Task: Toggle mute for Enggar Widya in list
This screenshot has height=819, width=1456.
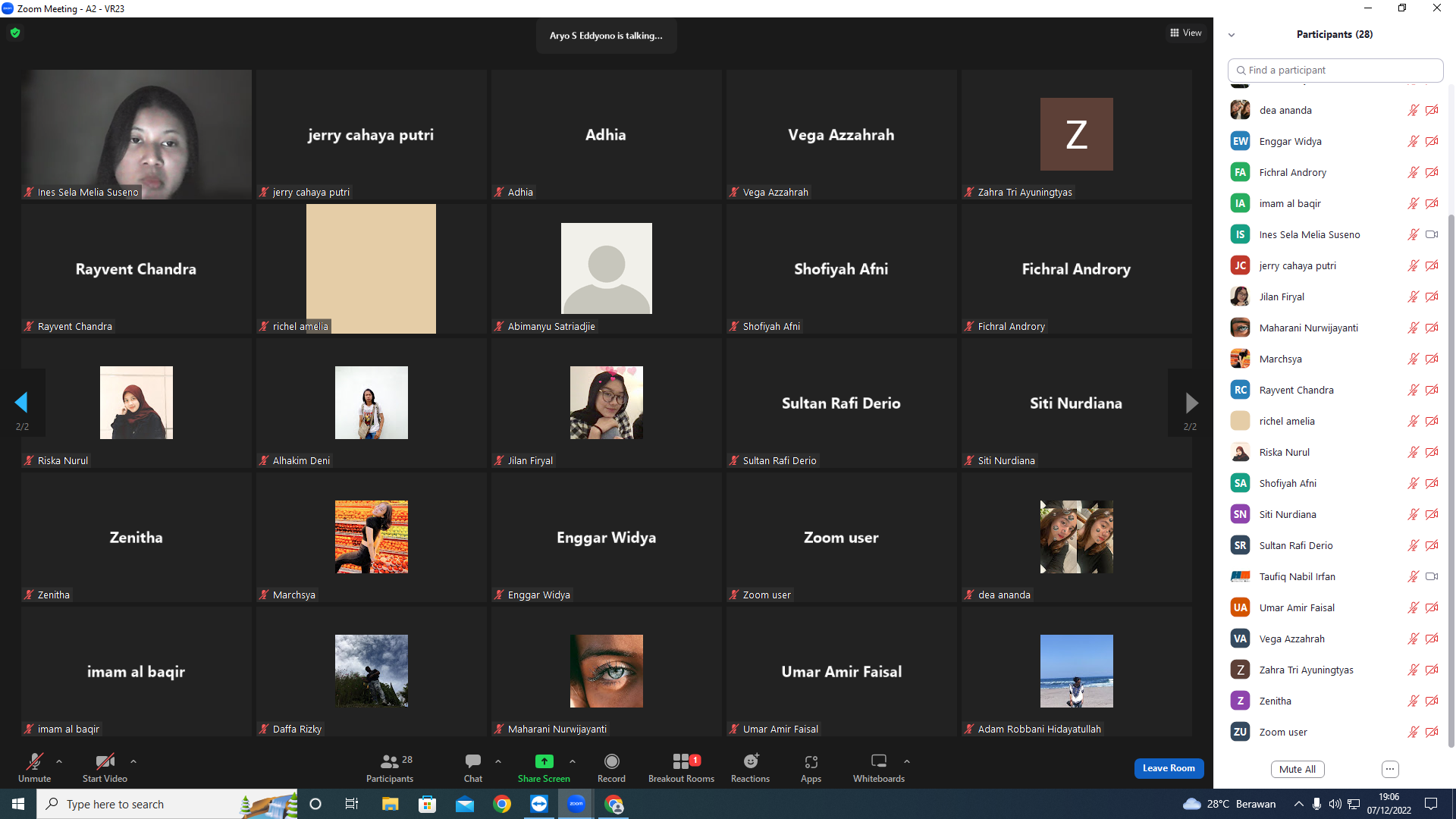Action: tap(1414, 141)
